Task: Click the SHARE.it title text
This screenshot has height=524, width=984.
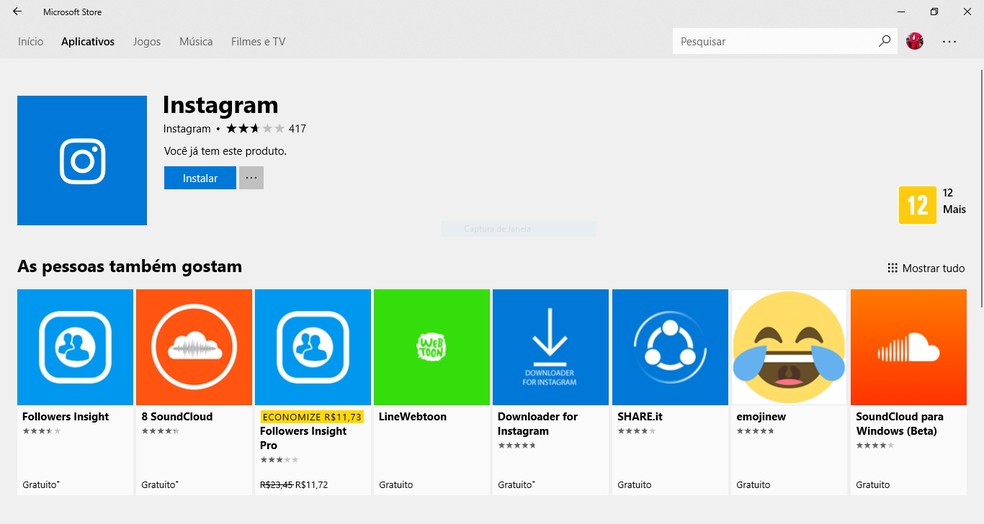Action: click(639, 417)
